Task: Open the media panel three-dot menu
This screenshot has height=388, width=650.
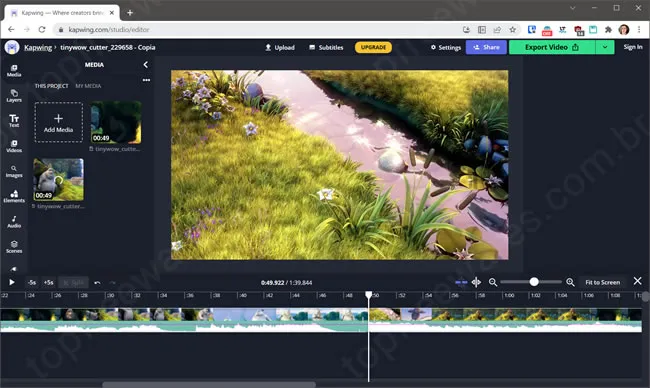Action: (x=146, y=80)
